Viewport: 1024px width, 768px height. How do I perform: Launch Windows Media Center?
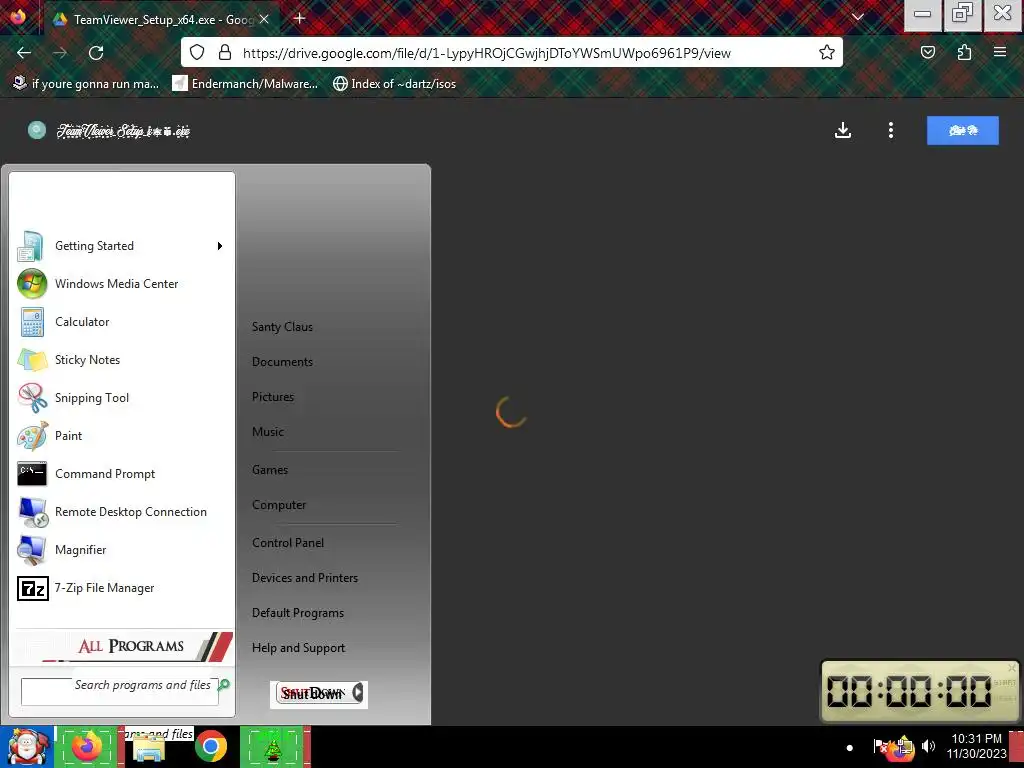point(121,284)
